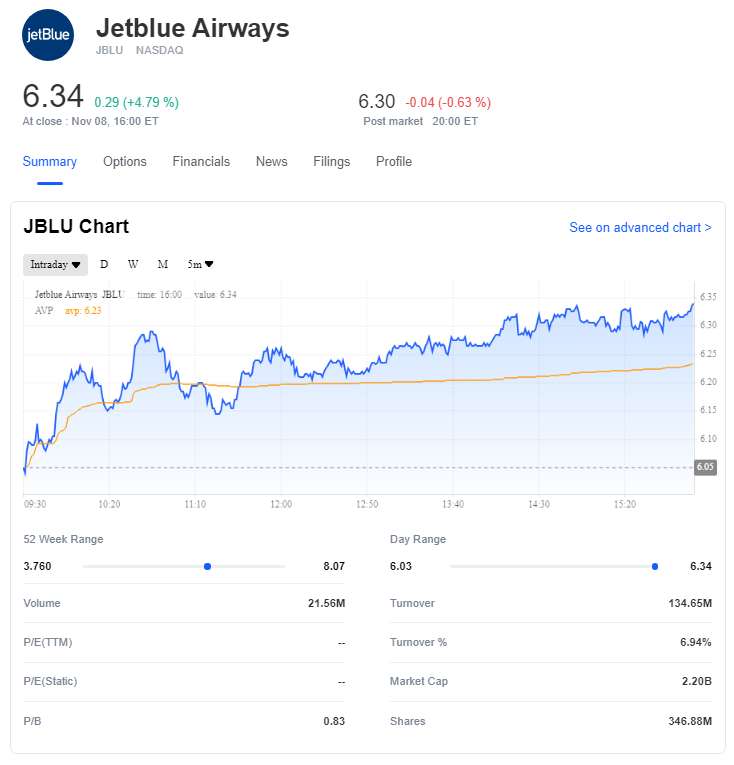Click See on advanced chart link
The image size is (734, 765).
(640, 228)
